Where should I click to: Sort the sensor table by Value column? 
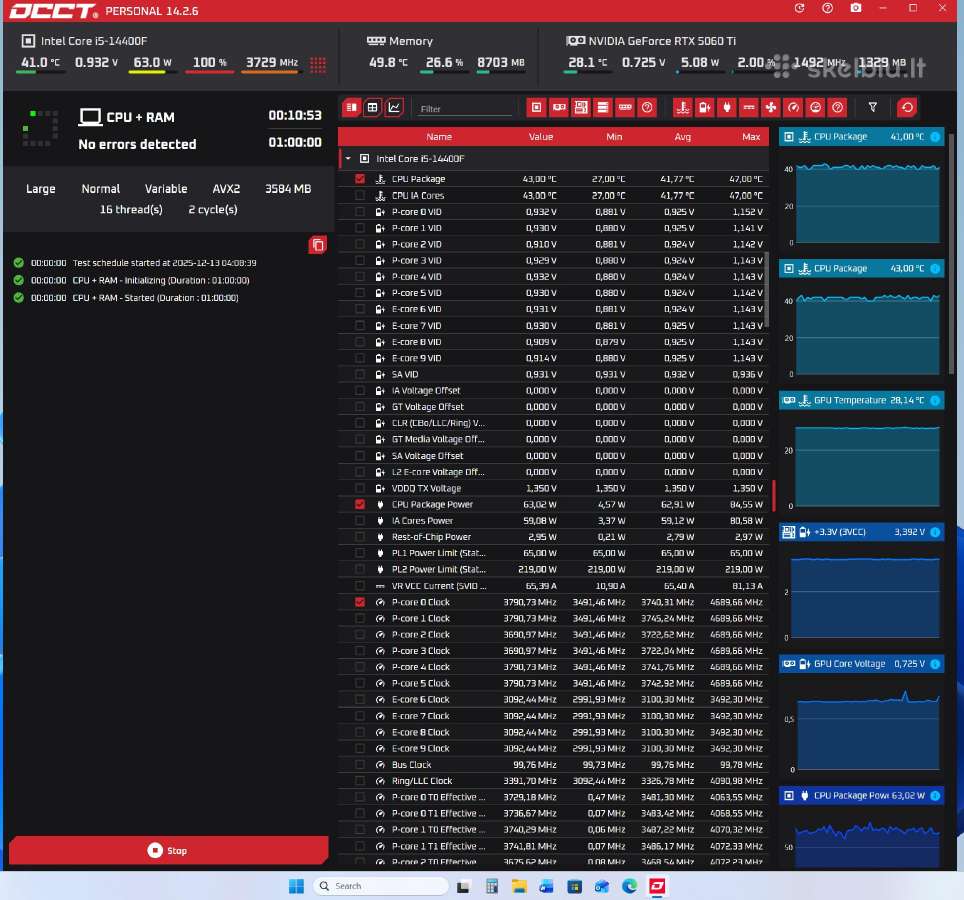point(541,137)
